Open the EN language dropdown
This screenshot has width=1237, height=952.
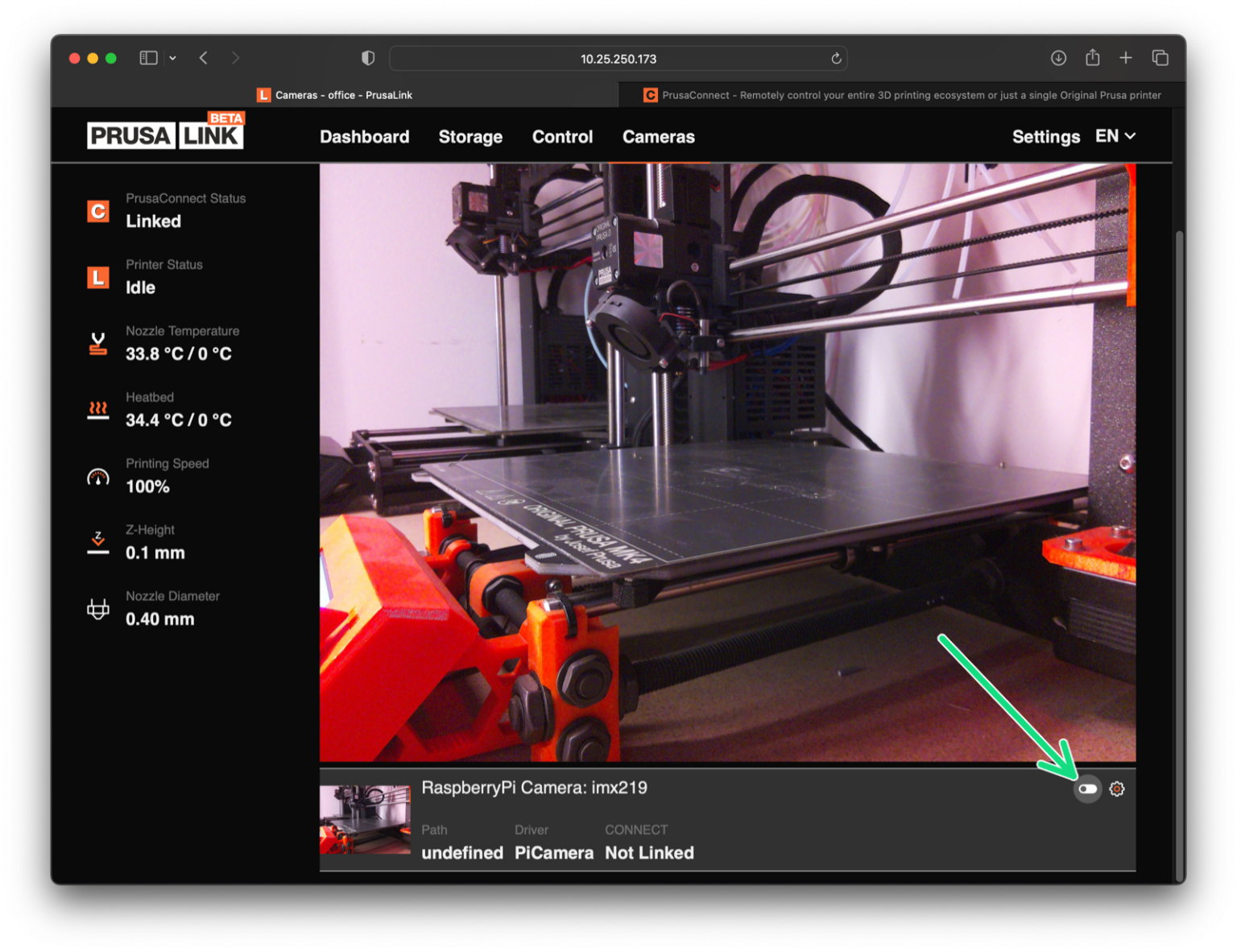tap(1115, 136)
